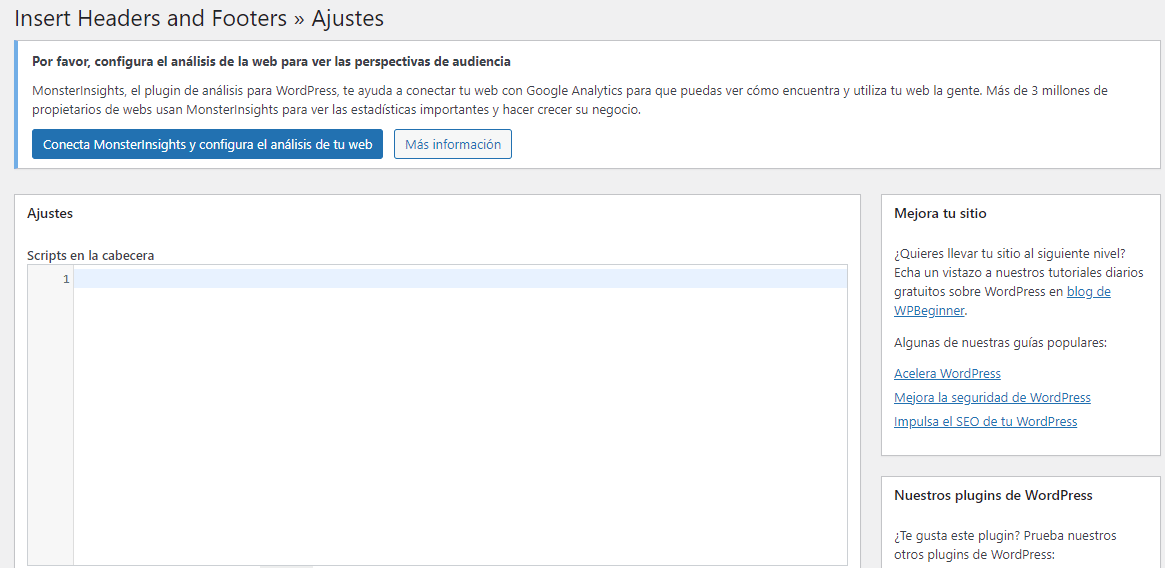The height and width of the screenshot is (568, 1165).
Task: Click the Conecta MonsterInsights setup button
Action: [207, 144]
